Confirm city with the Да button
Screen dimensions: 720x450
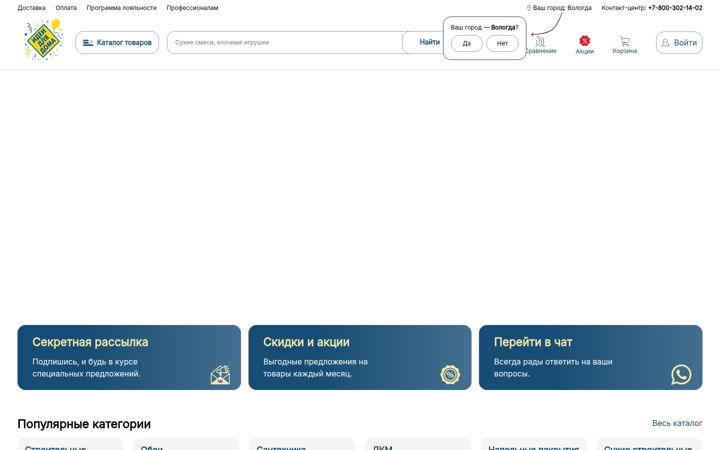pyautogui.click(x=467, y=44)
